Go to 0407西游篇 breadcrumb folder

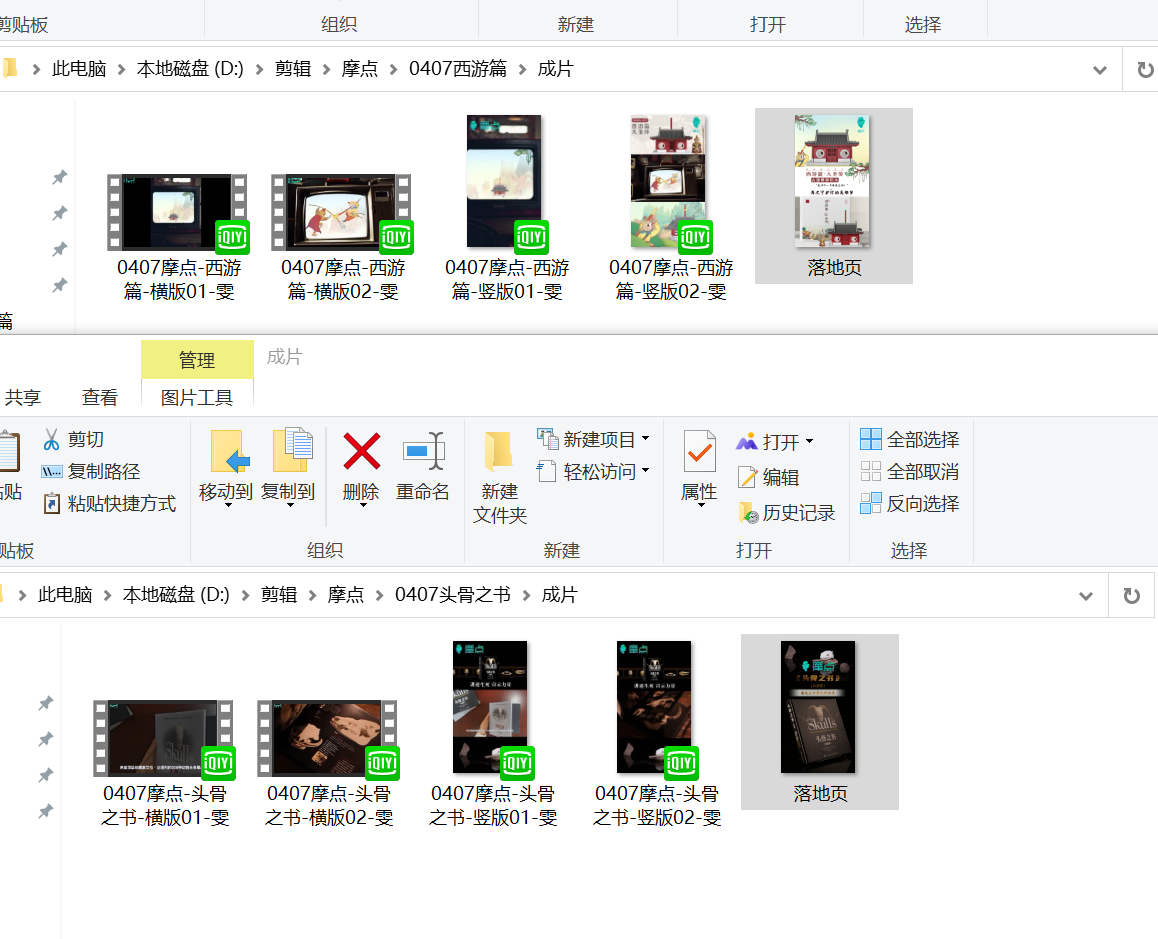tap(458, 69)
